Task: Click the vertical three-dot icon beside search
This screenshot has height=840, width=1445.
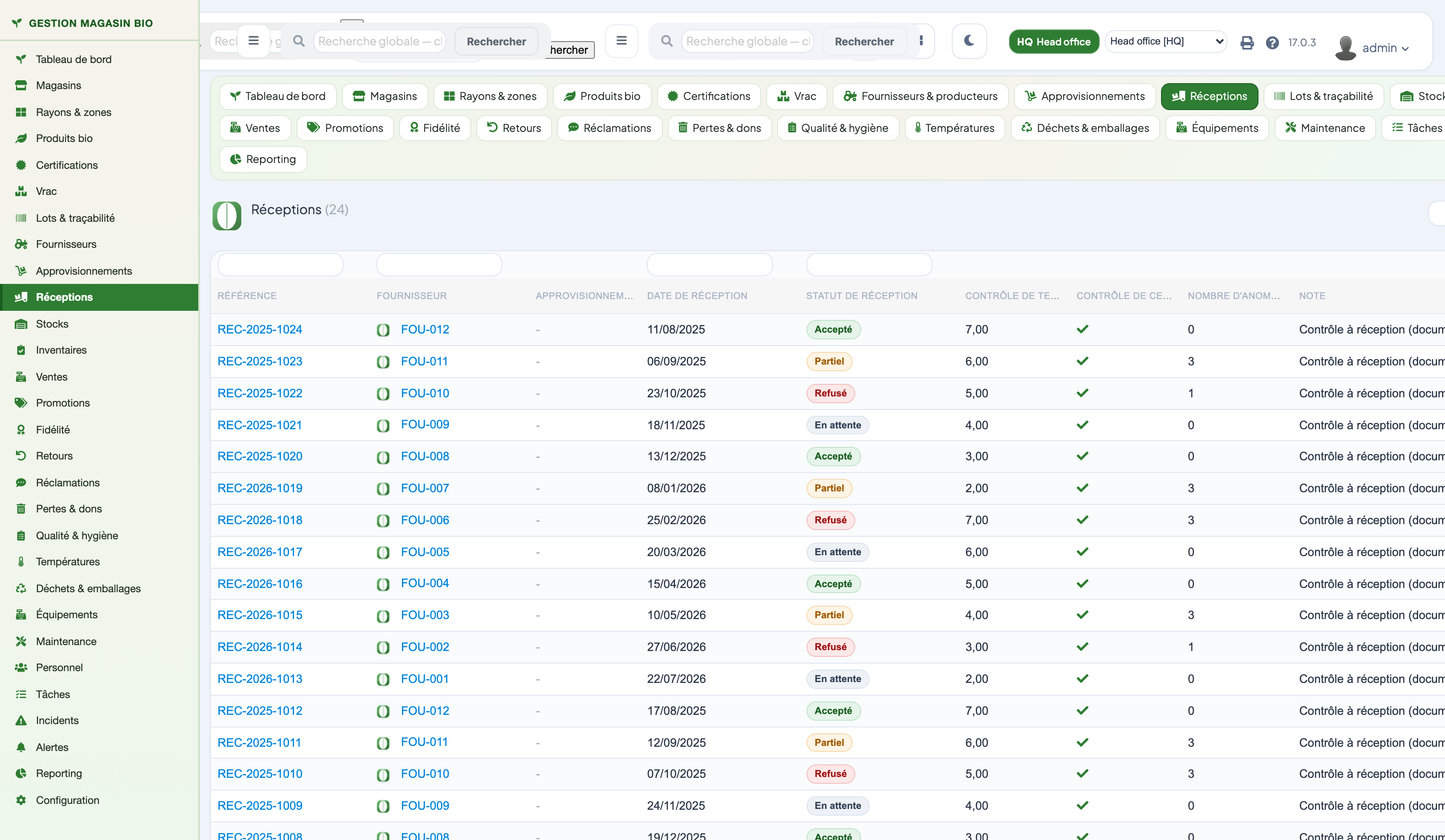Action: 920,41
